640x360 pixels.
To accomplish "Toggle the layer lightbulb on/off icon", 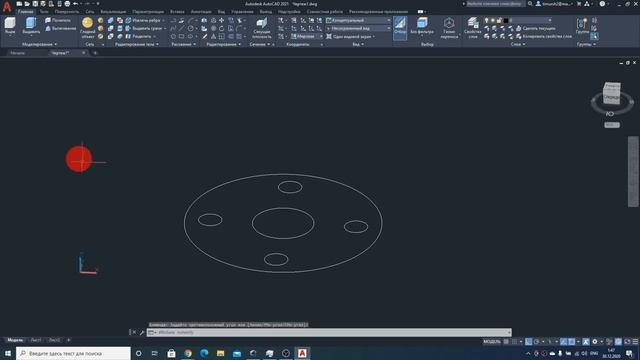I will (486, 20).
